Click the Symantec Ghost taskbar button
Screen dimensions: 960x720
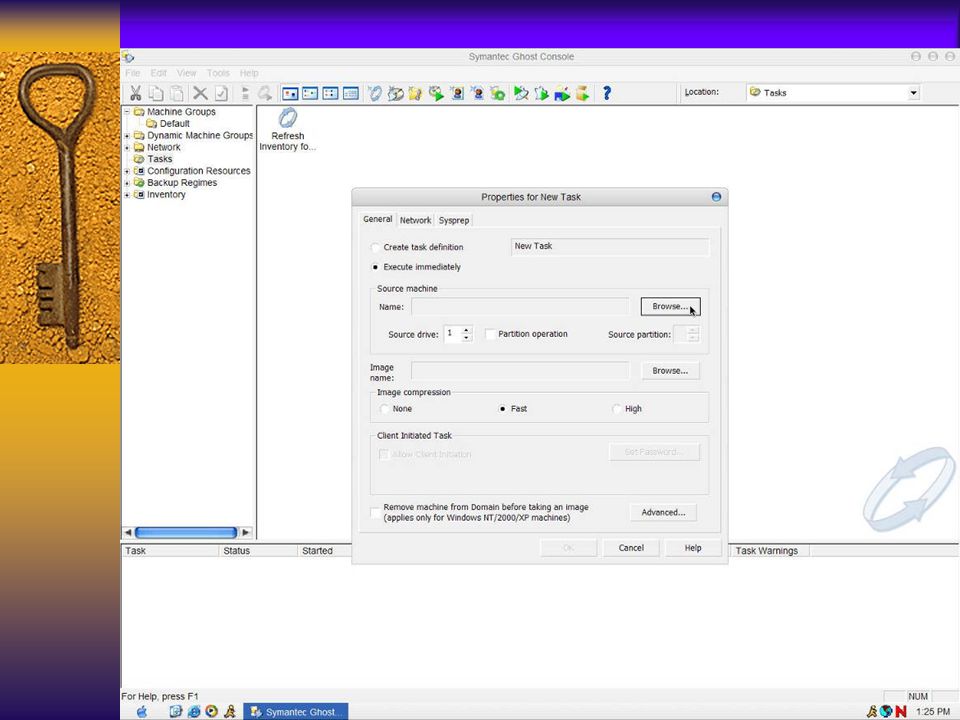pos(296,711)
